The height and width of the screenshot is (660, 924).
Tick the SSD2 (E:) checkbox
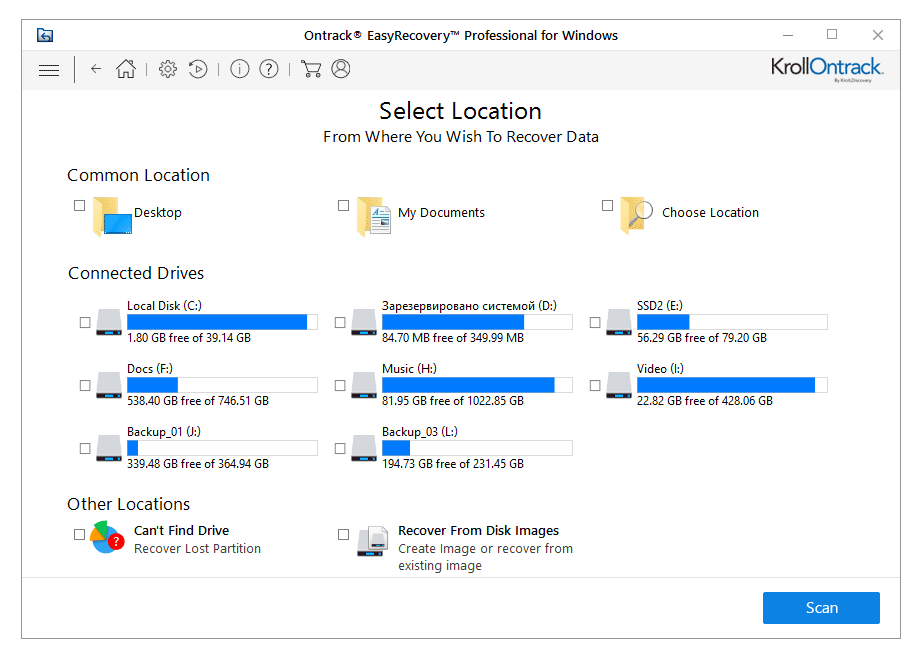point(595,322)
